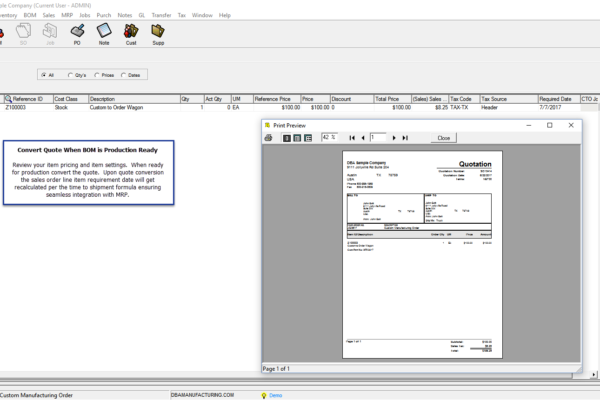Maximize the Print Preview window
The width and height of the screenshot is (600, 400).
pos(549,125)
